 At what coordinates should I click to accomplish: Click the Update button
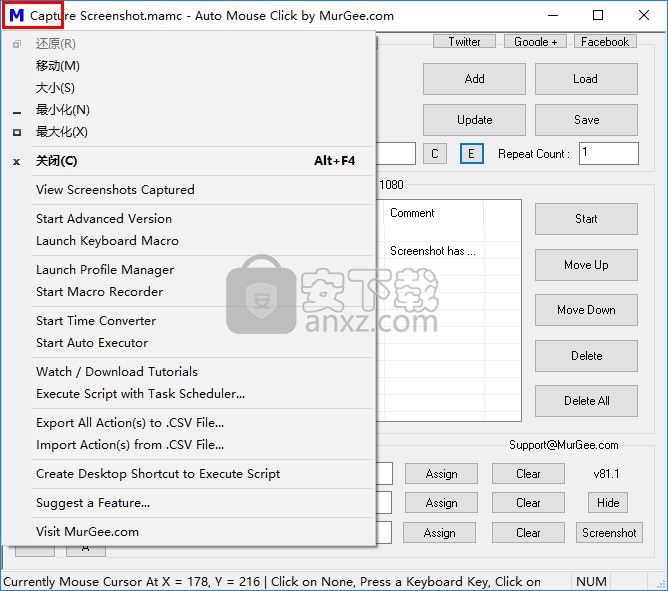(474, 120)
